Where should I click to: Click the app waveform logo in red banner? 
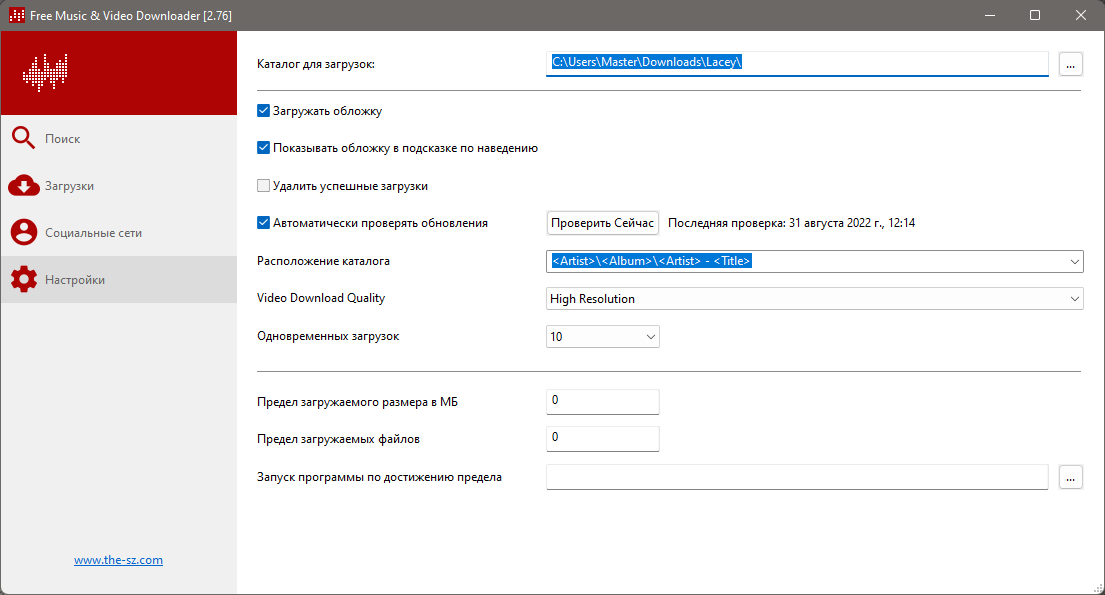pyautogui.click(x=45, y=73)
